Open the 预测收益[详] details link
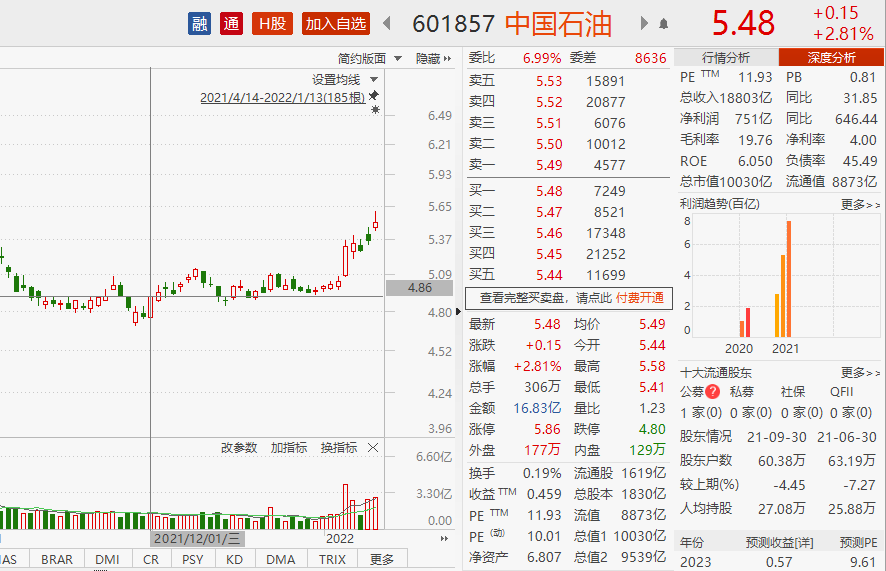This screenshot has height=571, width=886. click(x=779, y=543)
